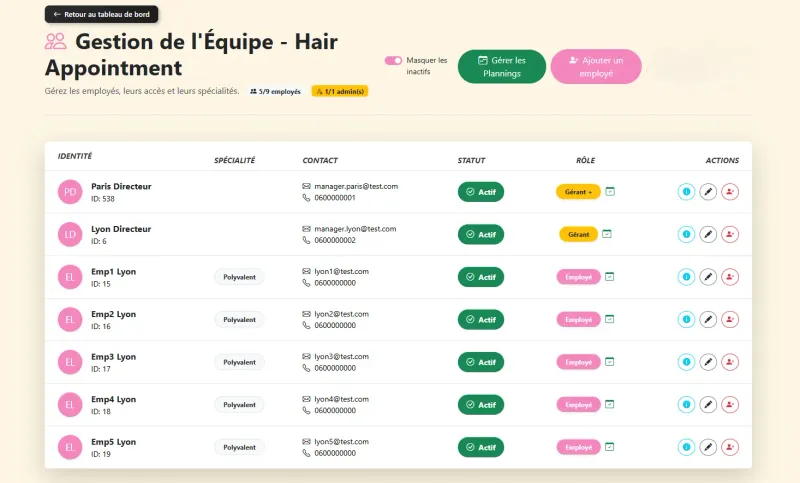Click the LD avatar of Lyon Directeur
Viewport: 800px width, 483px height.
(70, 234)
